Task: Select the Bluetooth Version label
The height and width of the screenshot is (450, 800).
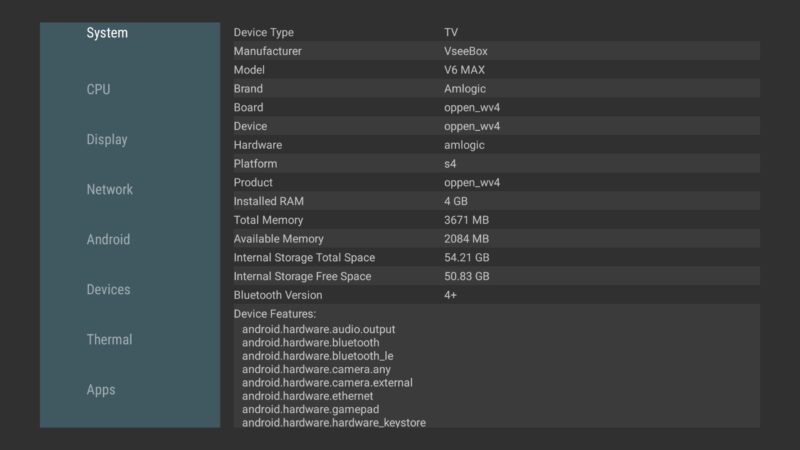Action: (278, 295)
